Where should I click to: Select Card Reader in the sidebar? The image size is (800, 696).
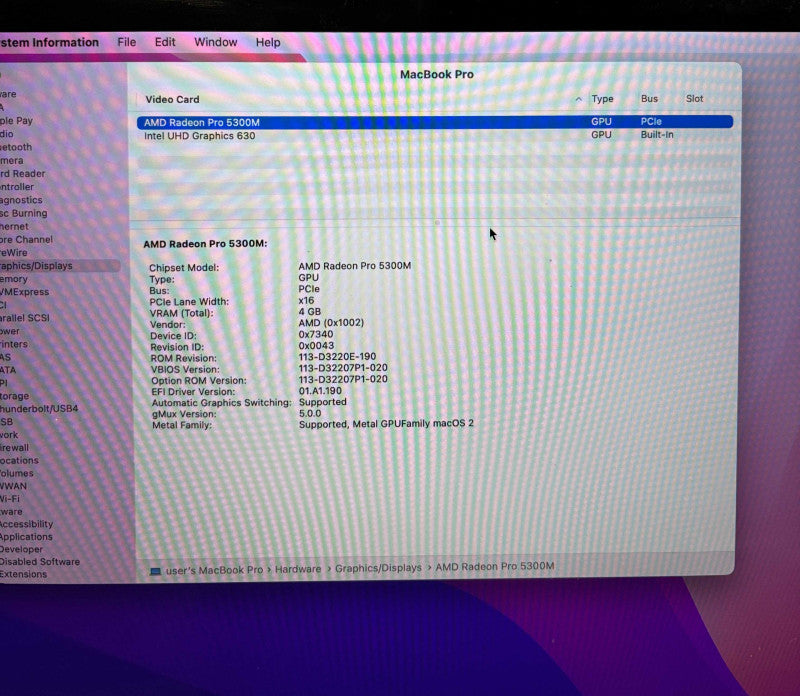coord(22,173)
